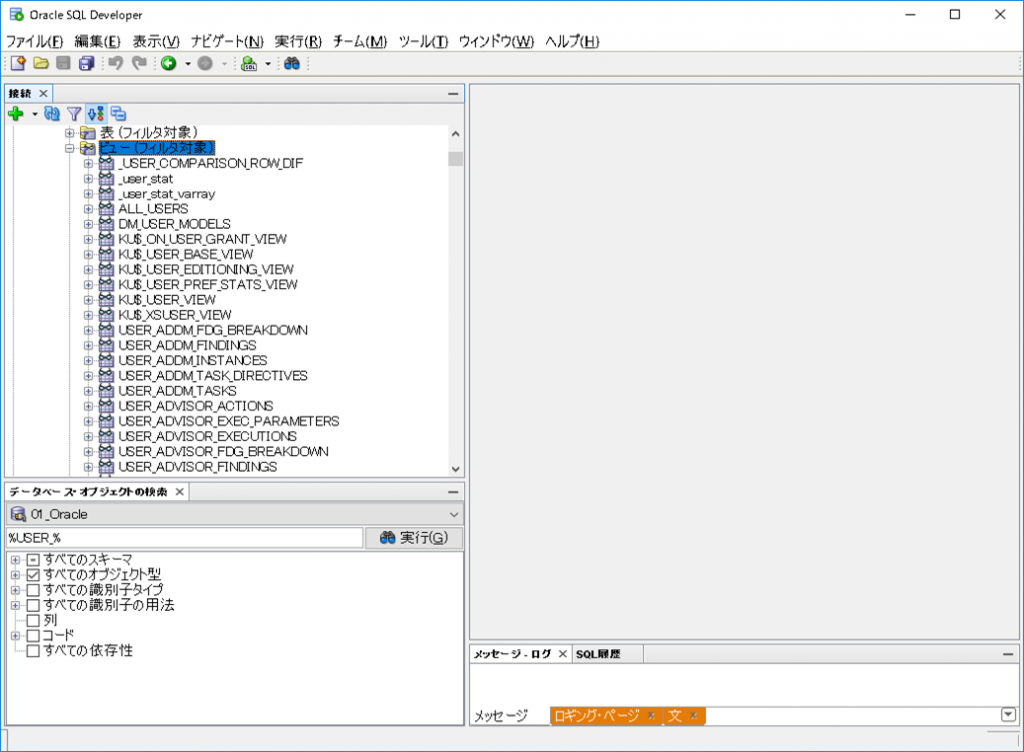
Task: Select USER_ADVISOR_EXEC_PARAMETERS in the tree
Action: [229, 422]
